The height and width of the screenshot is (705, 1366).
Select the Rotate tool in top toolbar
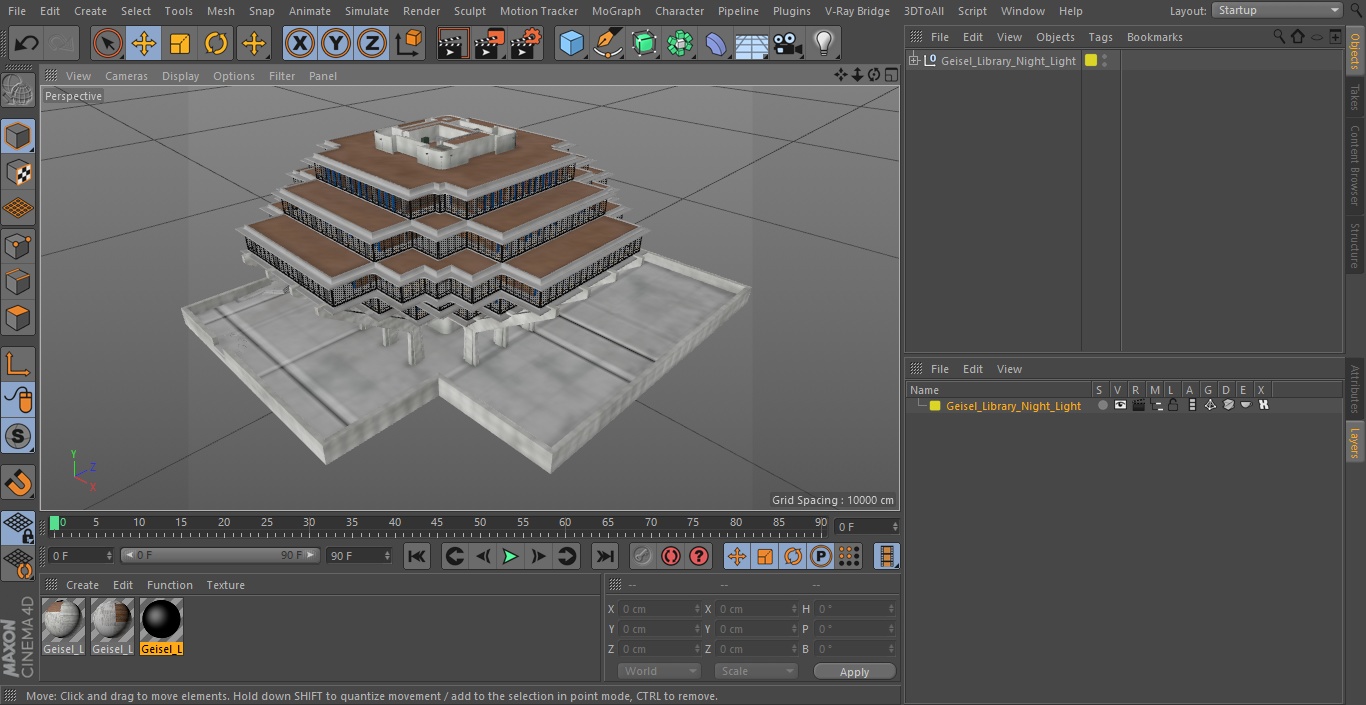tap(216, 43)
